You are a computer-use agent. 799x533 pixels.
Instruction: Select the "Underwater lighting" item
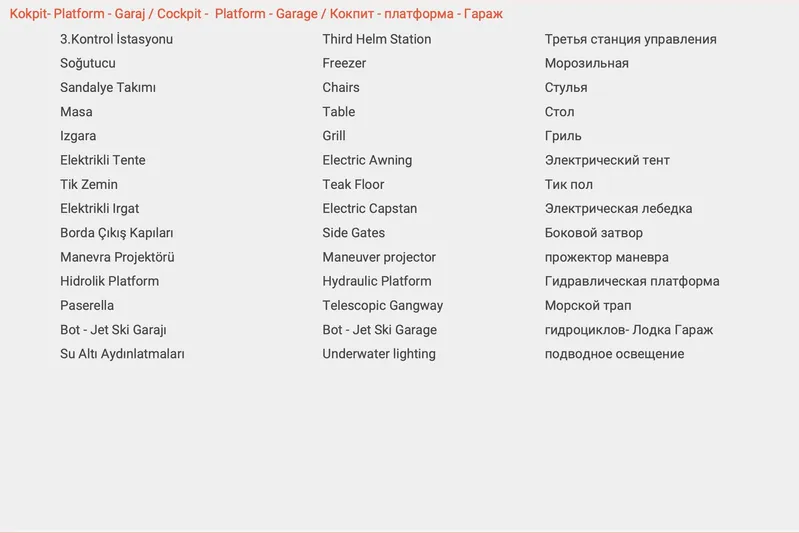click(x=379, y=353)
